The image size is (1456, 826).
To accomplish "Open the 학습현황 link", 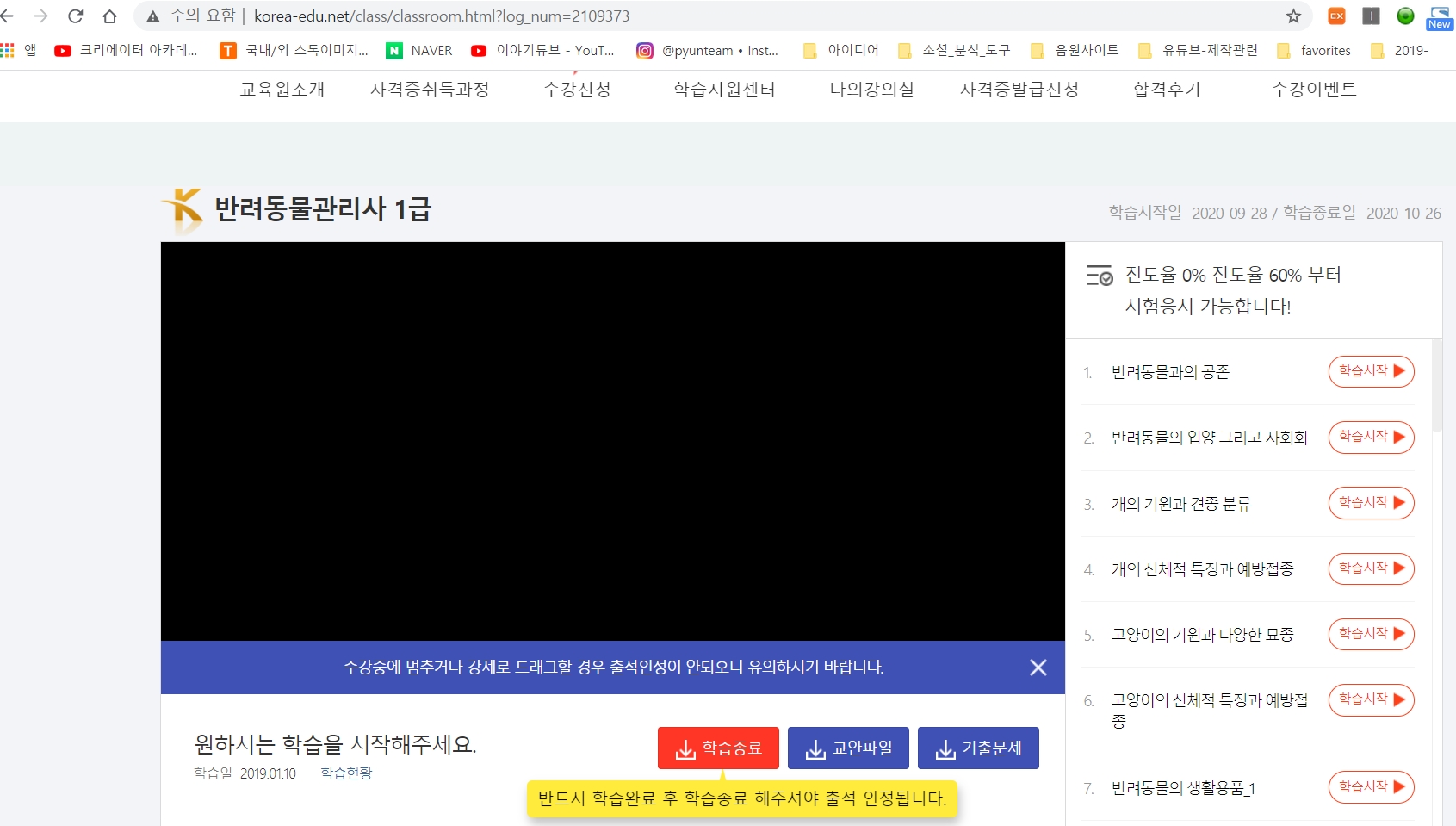I will tap(346, 773).
